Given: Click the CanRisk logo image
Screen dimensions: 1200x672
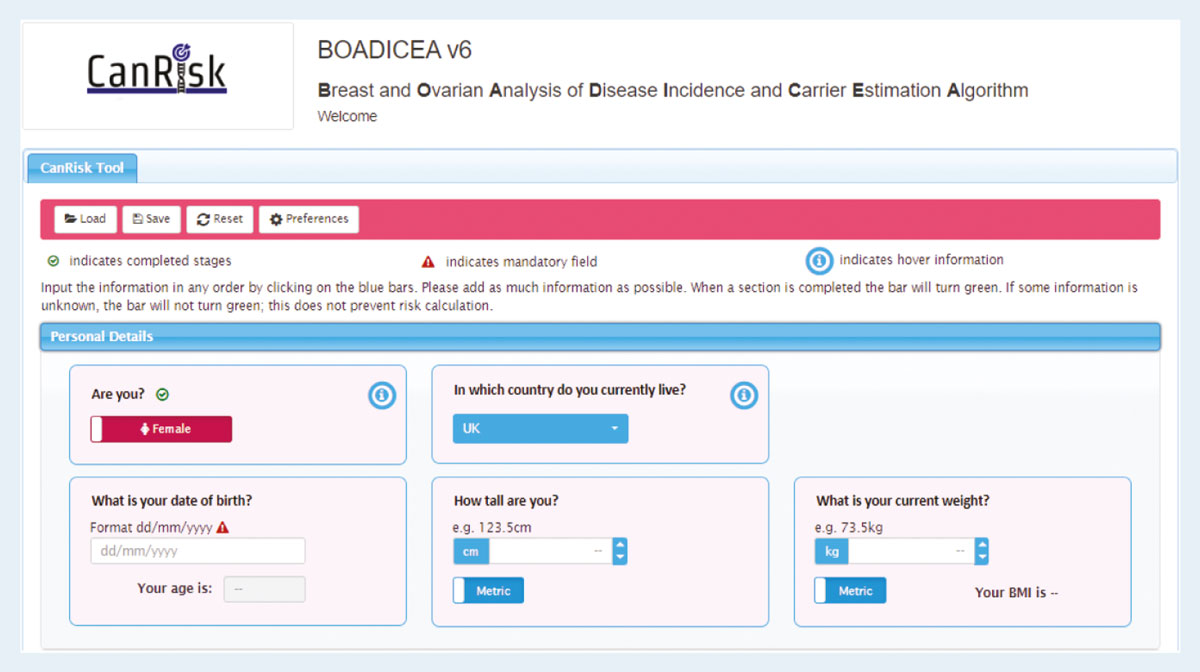Looking at the screenshot, I should (x=157, y=69).
